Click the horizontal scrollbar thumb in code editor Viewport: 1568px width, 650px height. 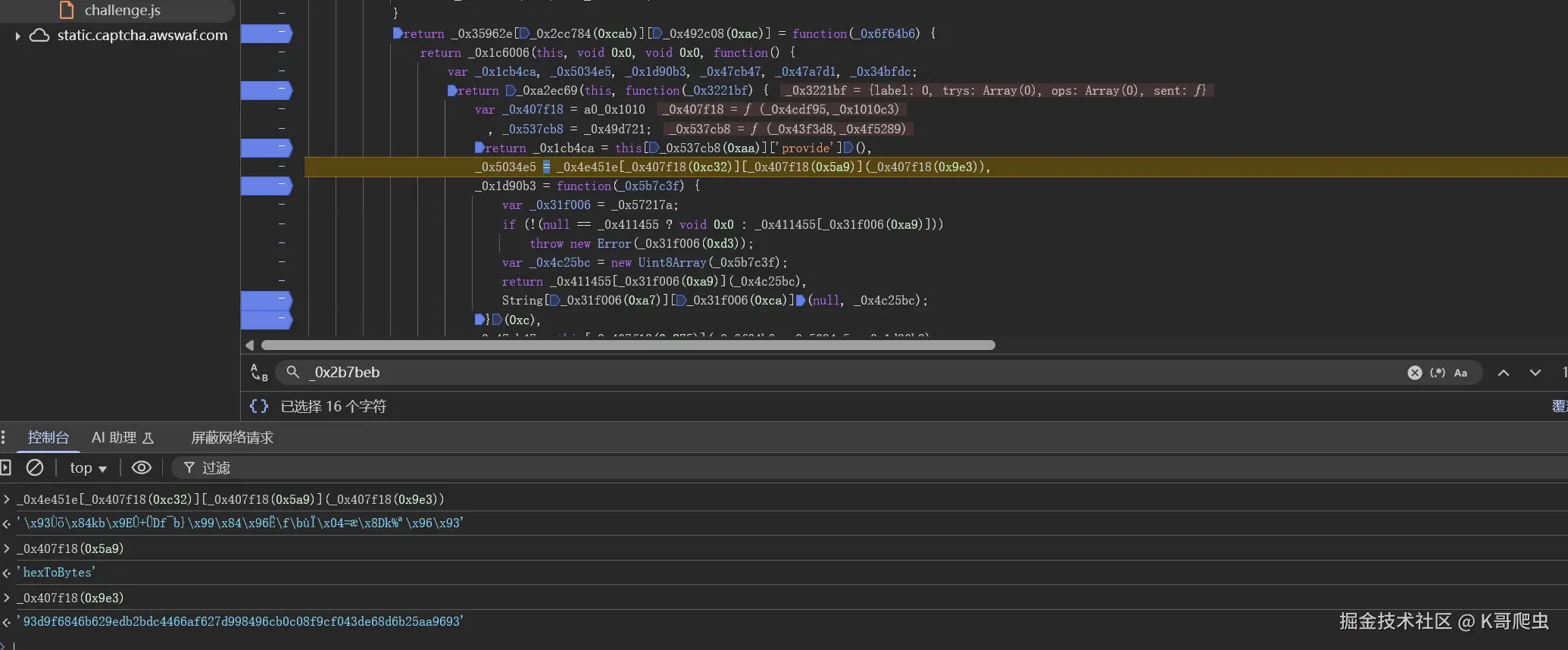628,345
